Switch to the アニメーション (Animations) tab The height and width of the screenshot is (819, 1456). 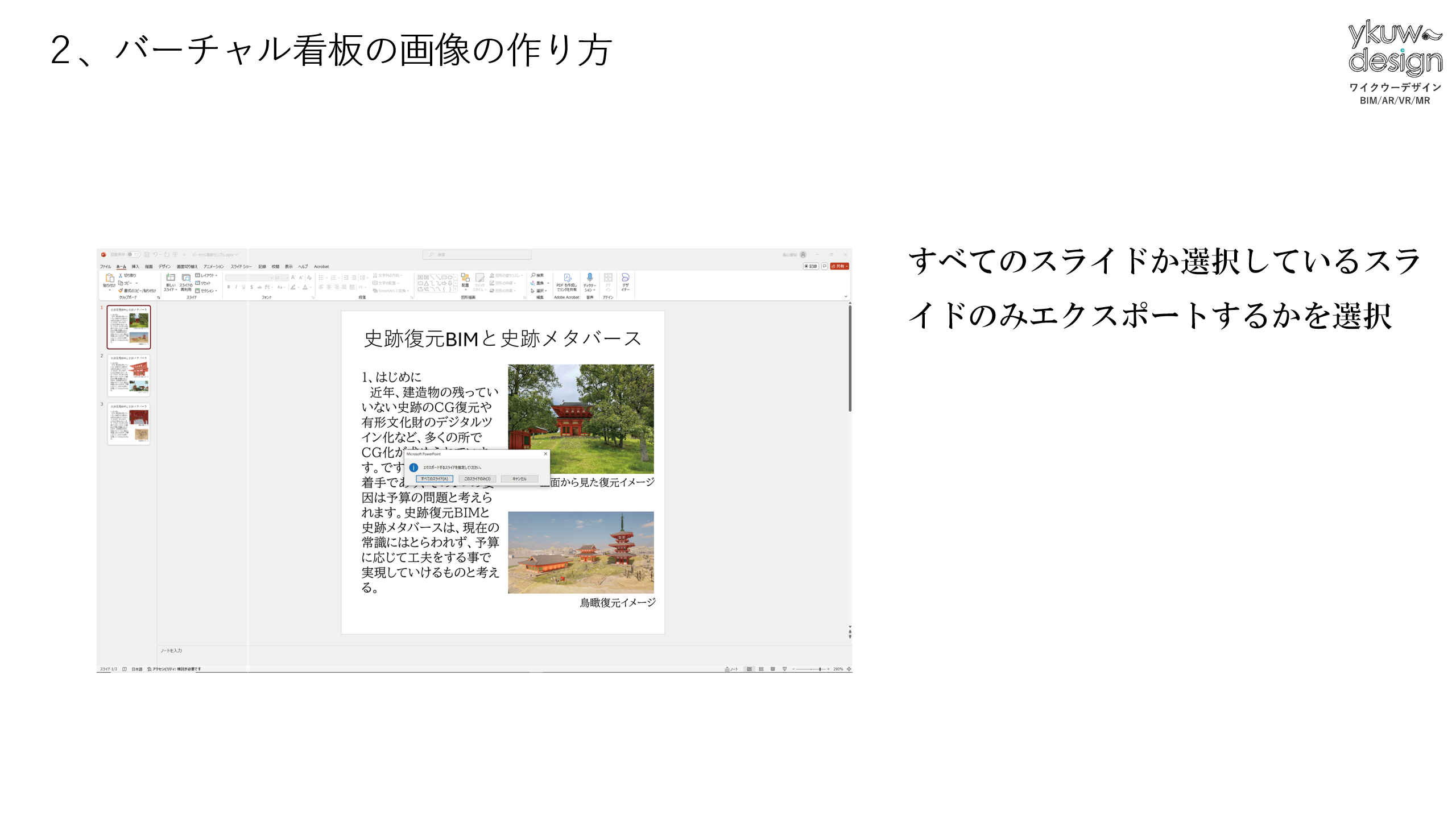pyautogui.click(x=214, y=266)
